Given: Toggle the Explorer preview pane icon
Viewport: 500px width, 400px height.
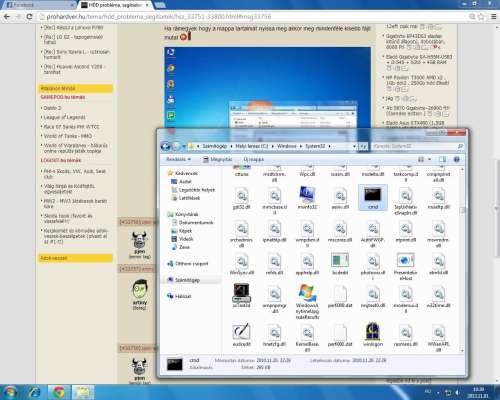Looking at the screenshot, I should 442,159.
